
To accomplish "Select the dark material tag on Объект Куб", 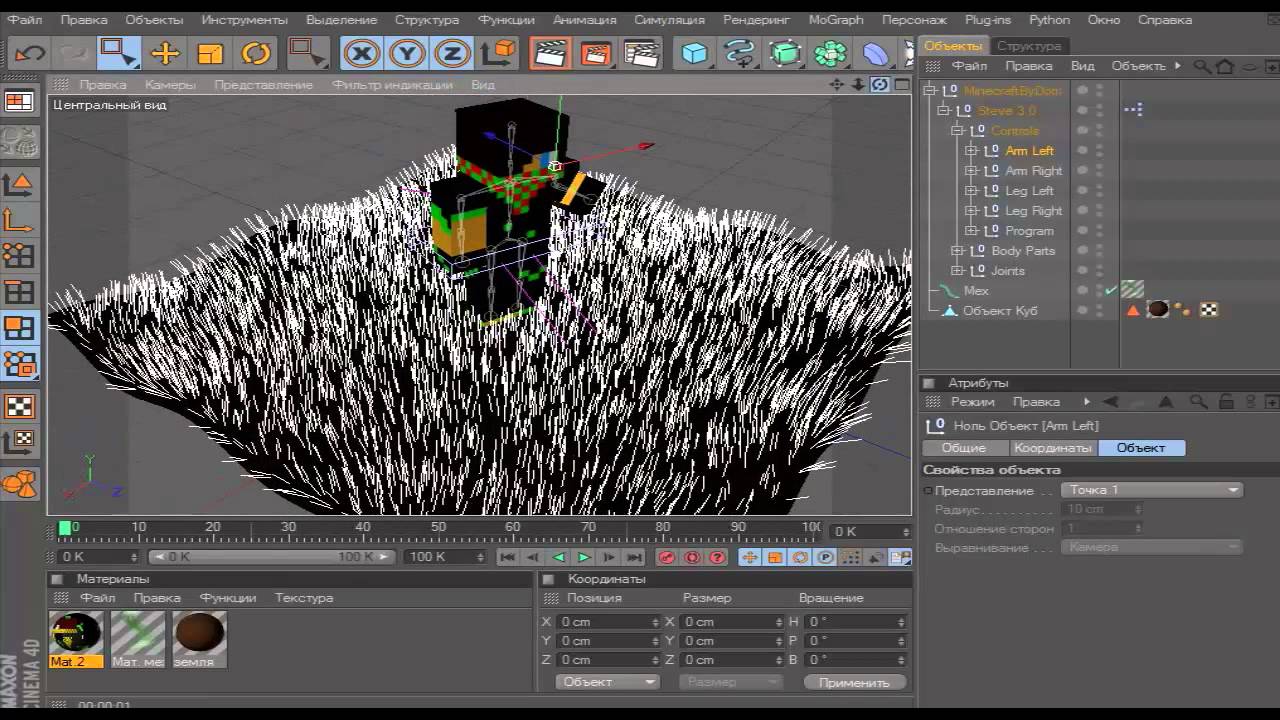I will point(1158,310).
